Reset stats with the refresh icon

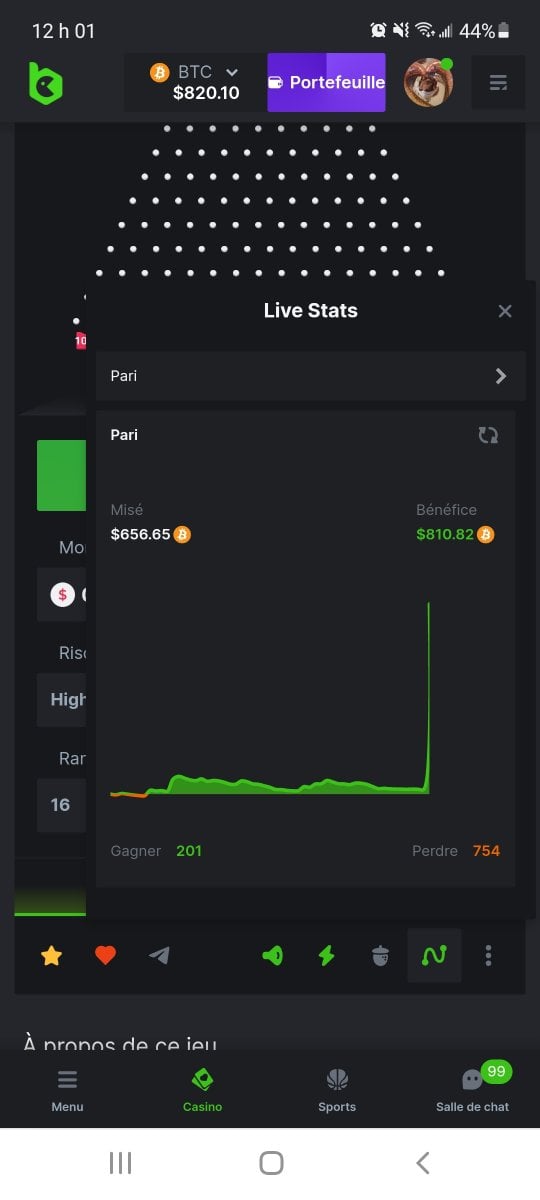coord(488,435)
